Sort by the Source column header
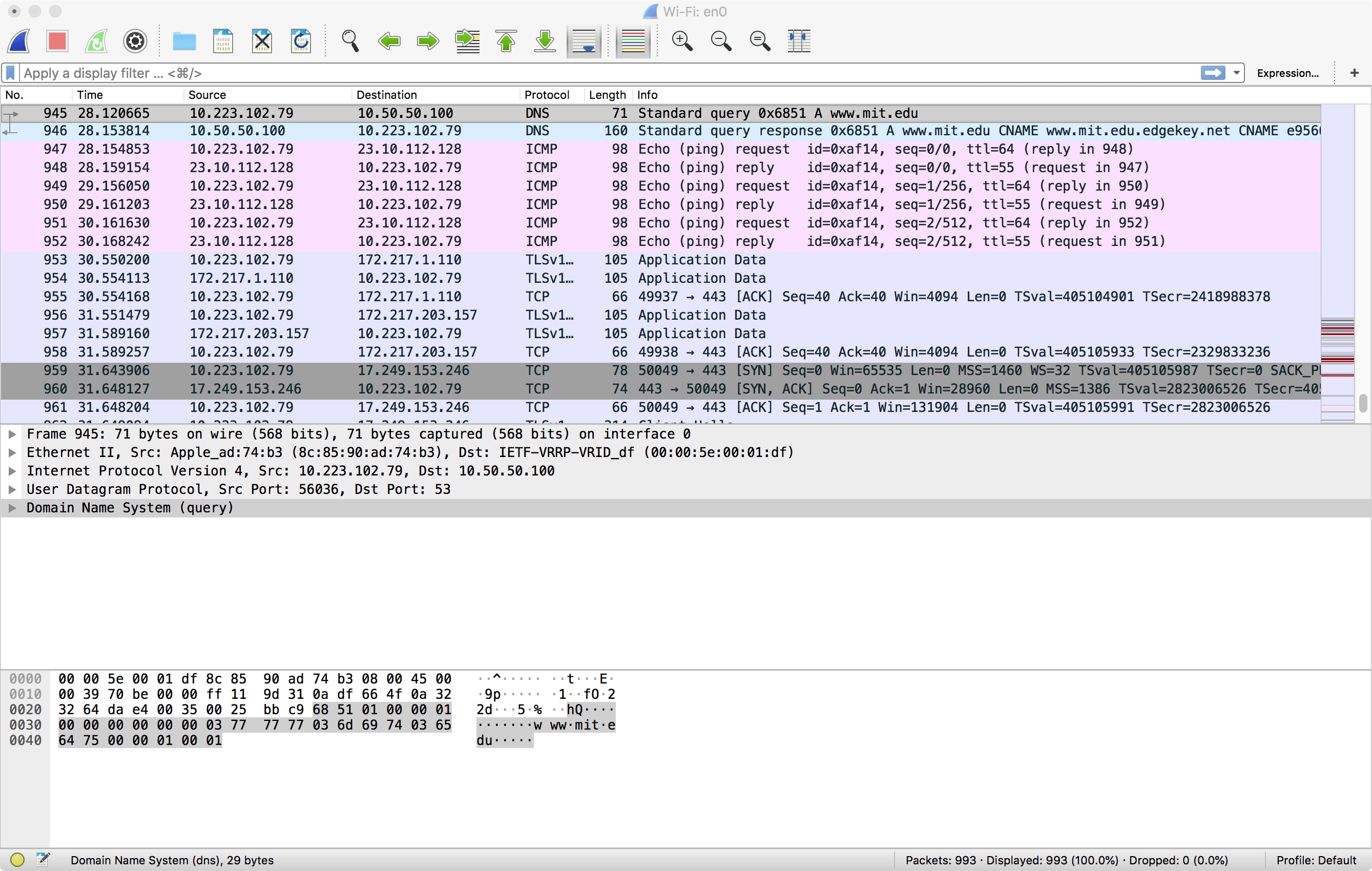Screen dimensions: 1372x871 click(x=268, y=95)
